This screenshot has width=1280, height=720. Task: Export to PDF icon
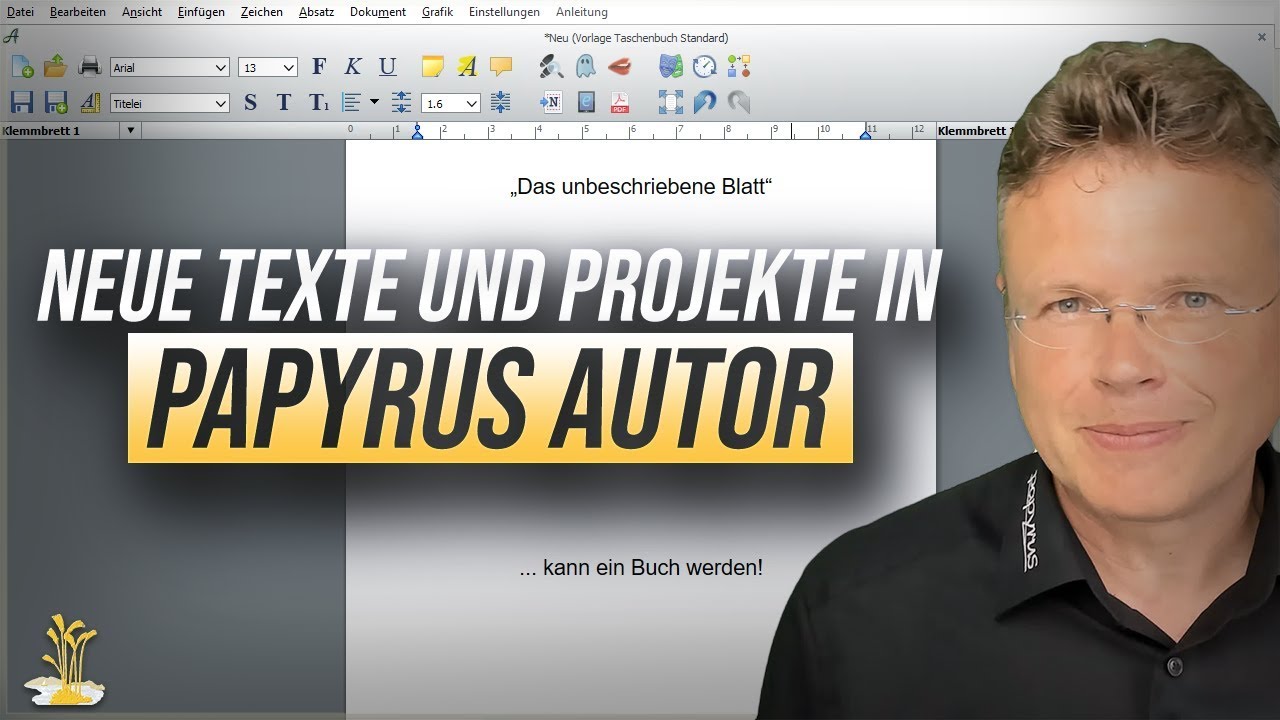[x=620, y=102]
